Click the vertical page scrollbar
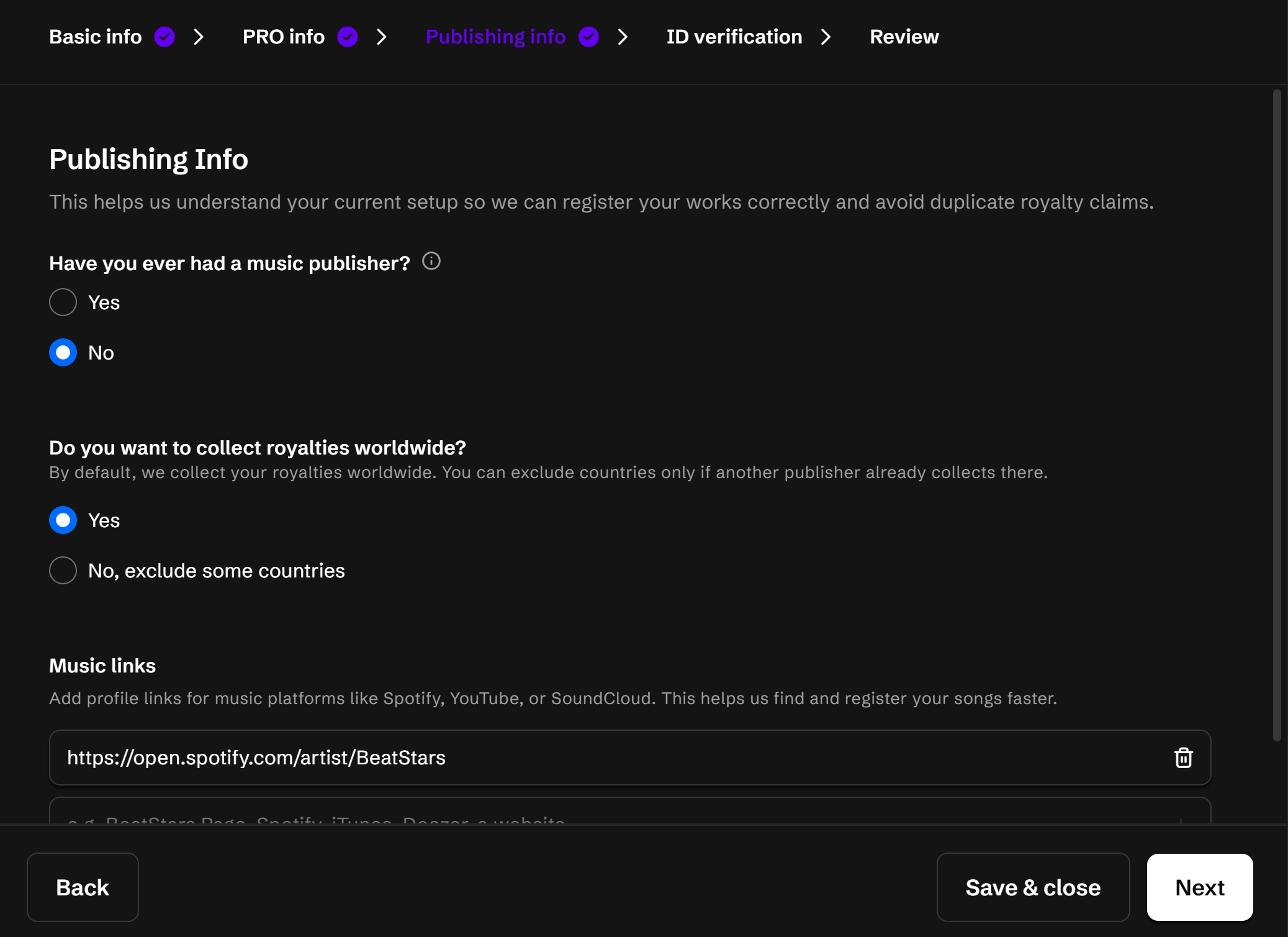The height and width of the screenshot is (937, 1288). (x=1277, y=415)
